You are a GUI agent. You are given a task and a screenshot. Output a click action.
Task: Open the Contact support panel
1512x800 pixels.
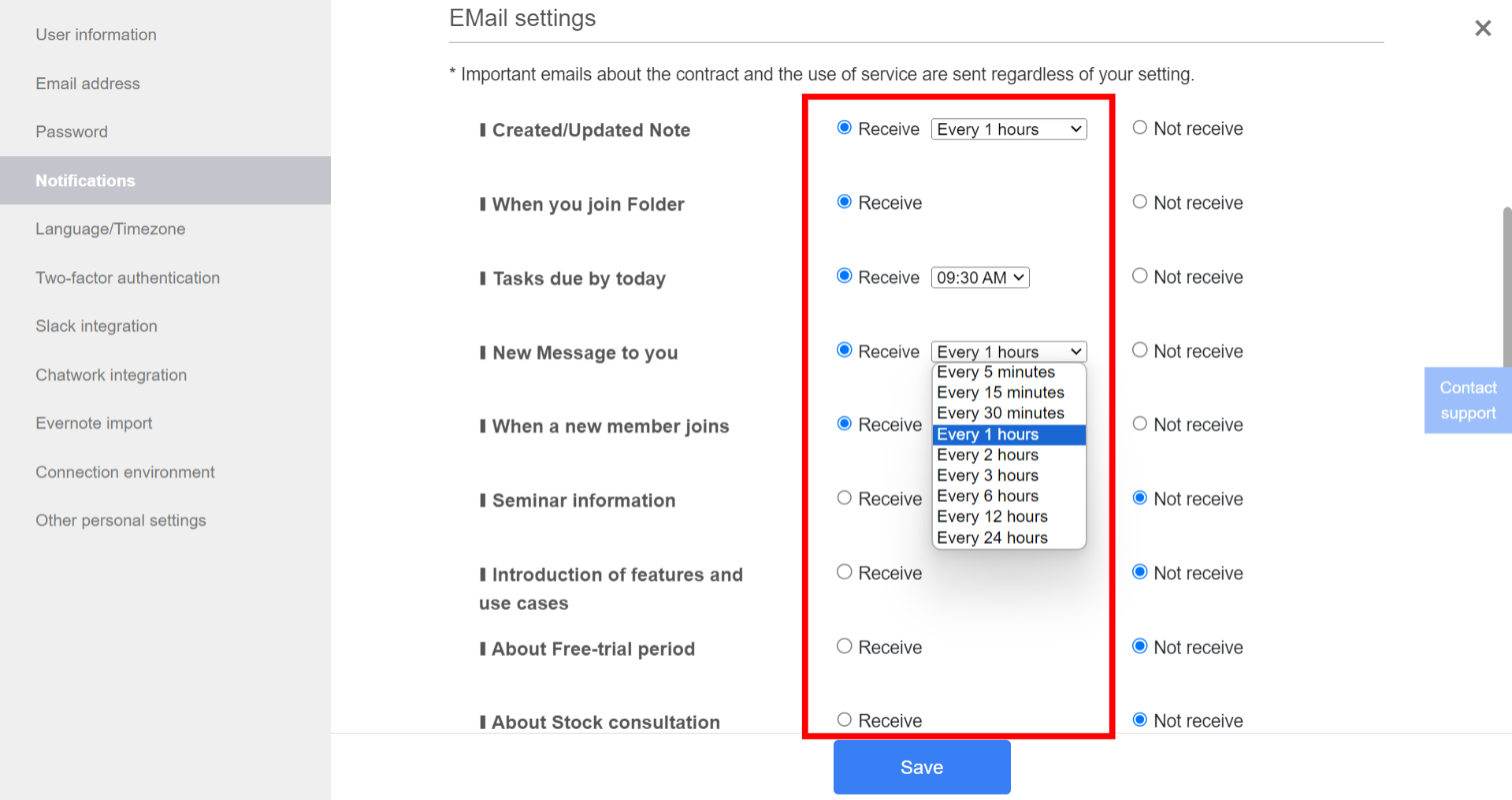(1467, 400)
